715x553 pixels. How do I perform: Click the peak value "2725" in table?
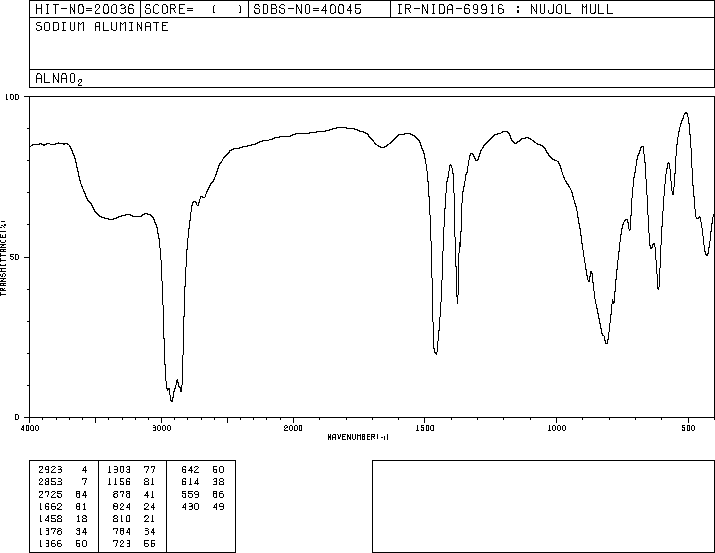point(50,494)
